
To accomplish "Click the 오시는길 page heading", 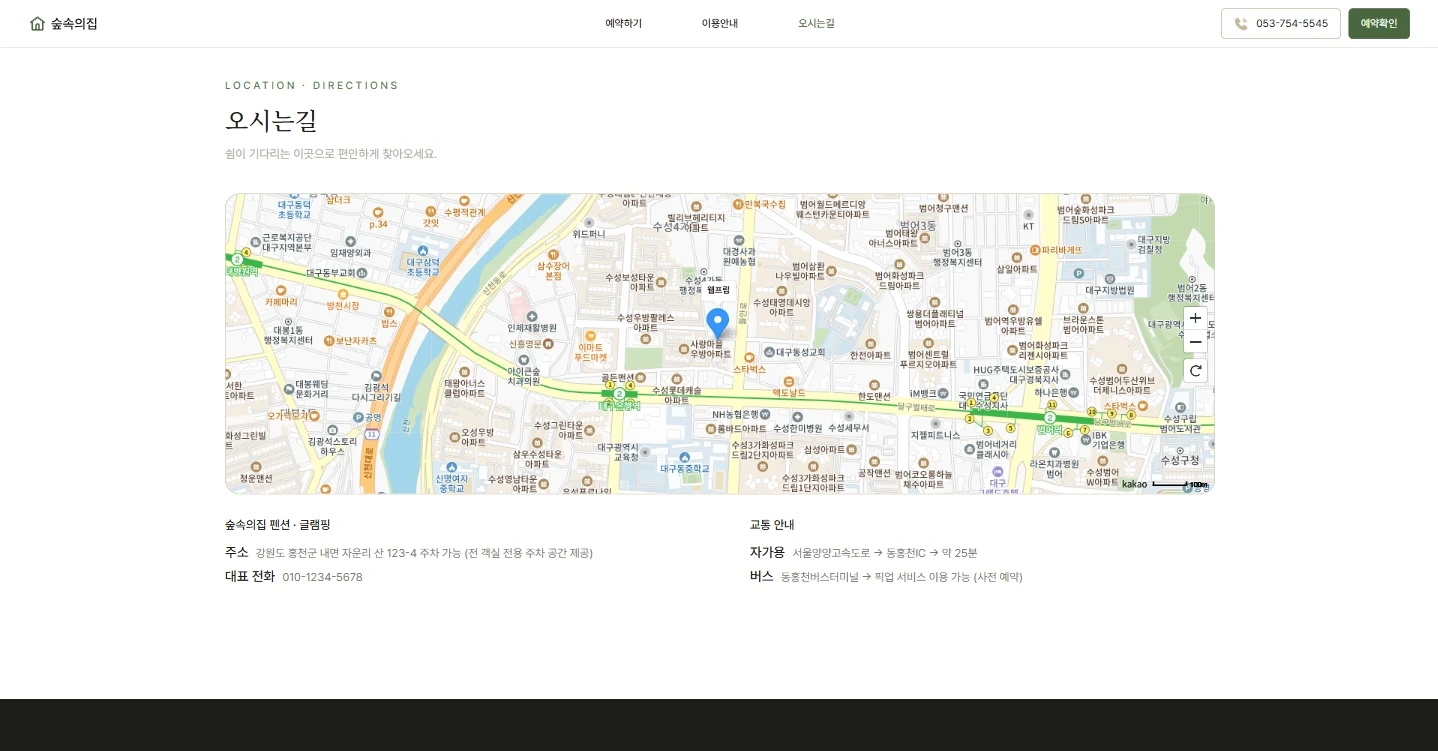I will coord(271,121).
